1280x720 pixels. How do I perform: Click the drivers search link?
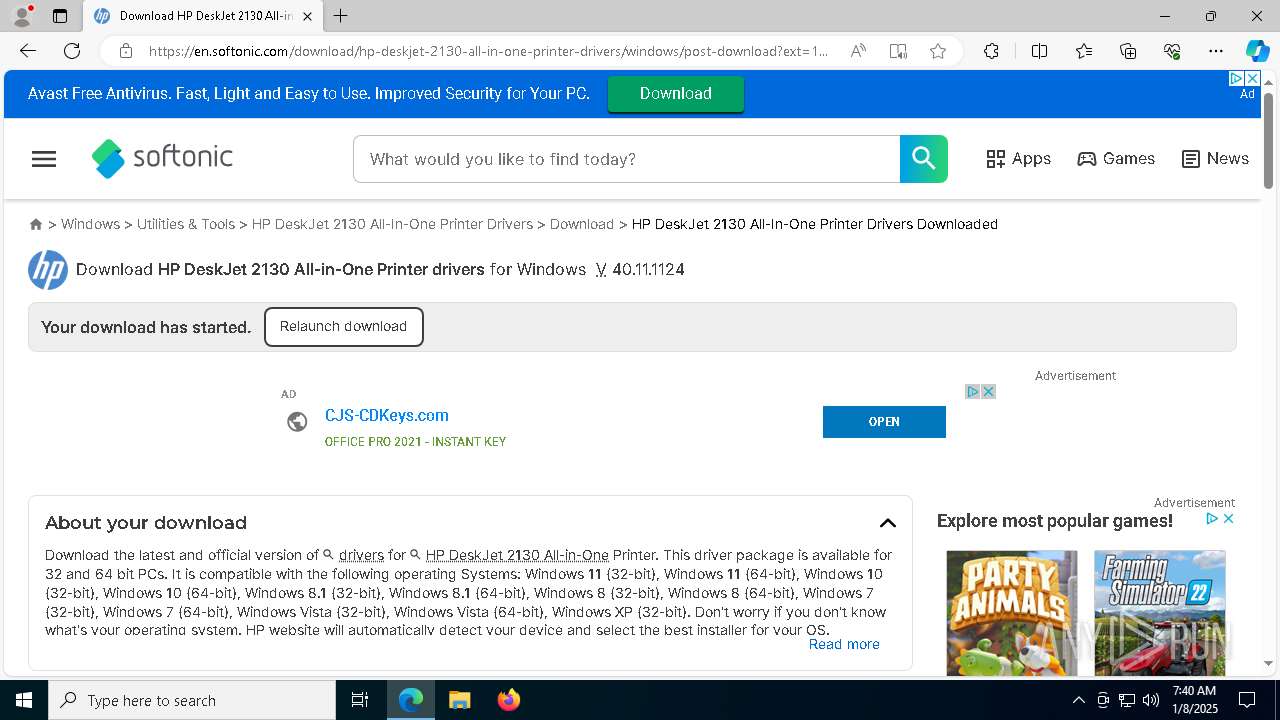pyautogui.click(x=361, y=555)
